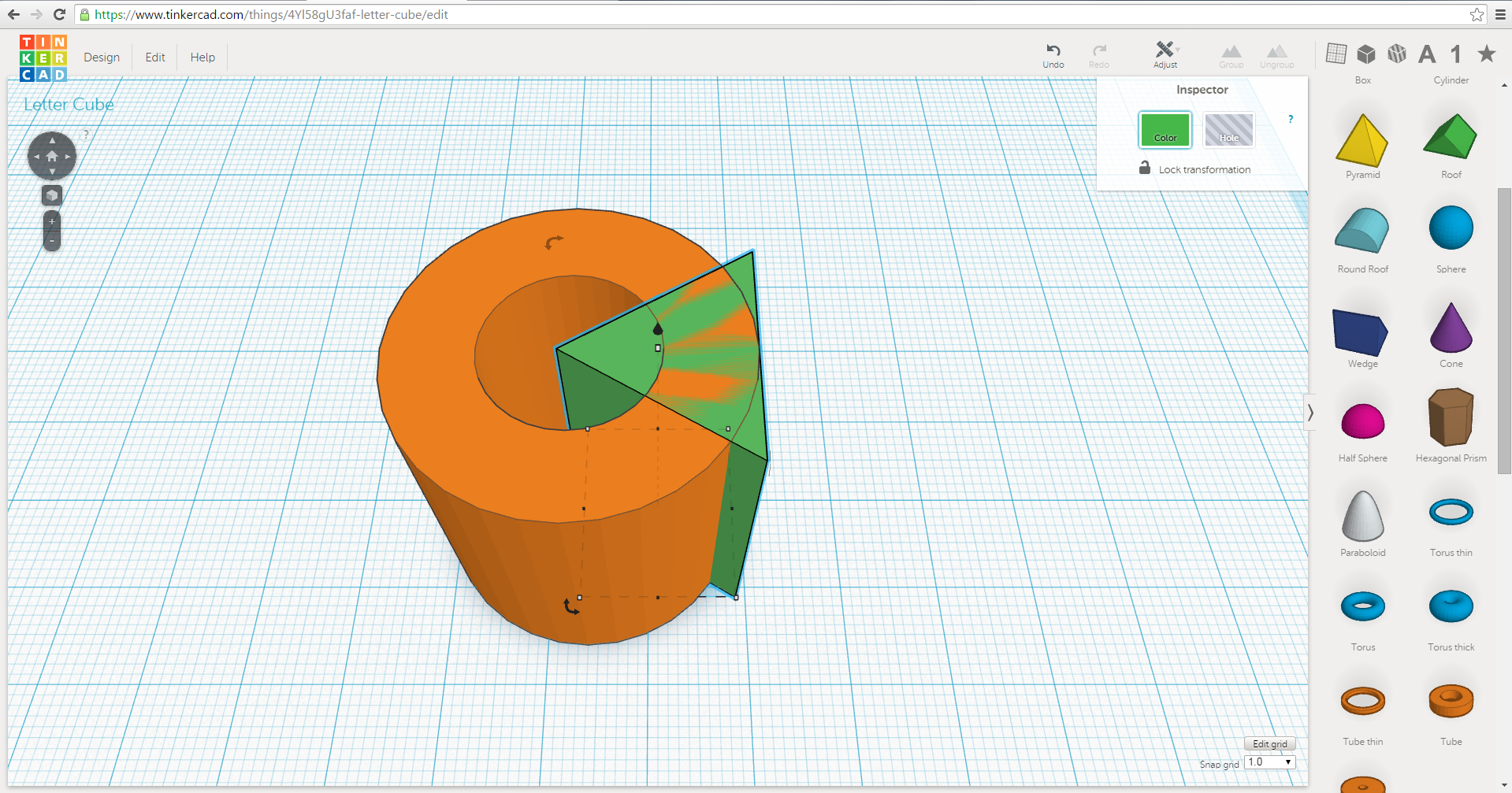Open the Help menu

(202, 57)
